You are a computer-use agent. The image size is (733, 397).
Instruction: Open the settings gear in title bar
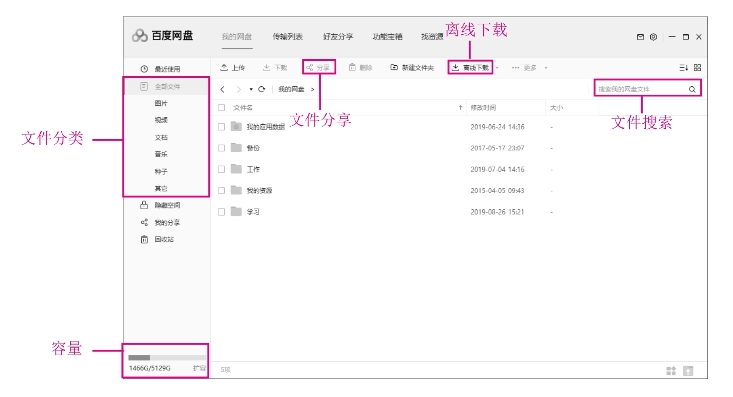[654, 37]
